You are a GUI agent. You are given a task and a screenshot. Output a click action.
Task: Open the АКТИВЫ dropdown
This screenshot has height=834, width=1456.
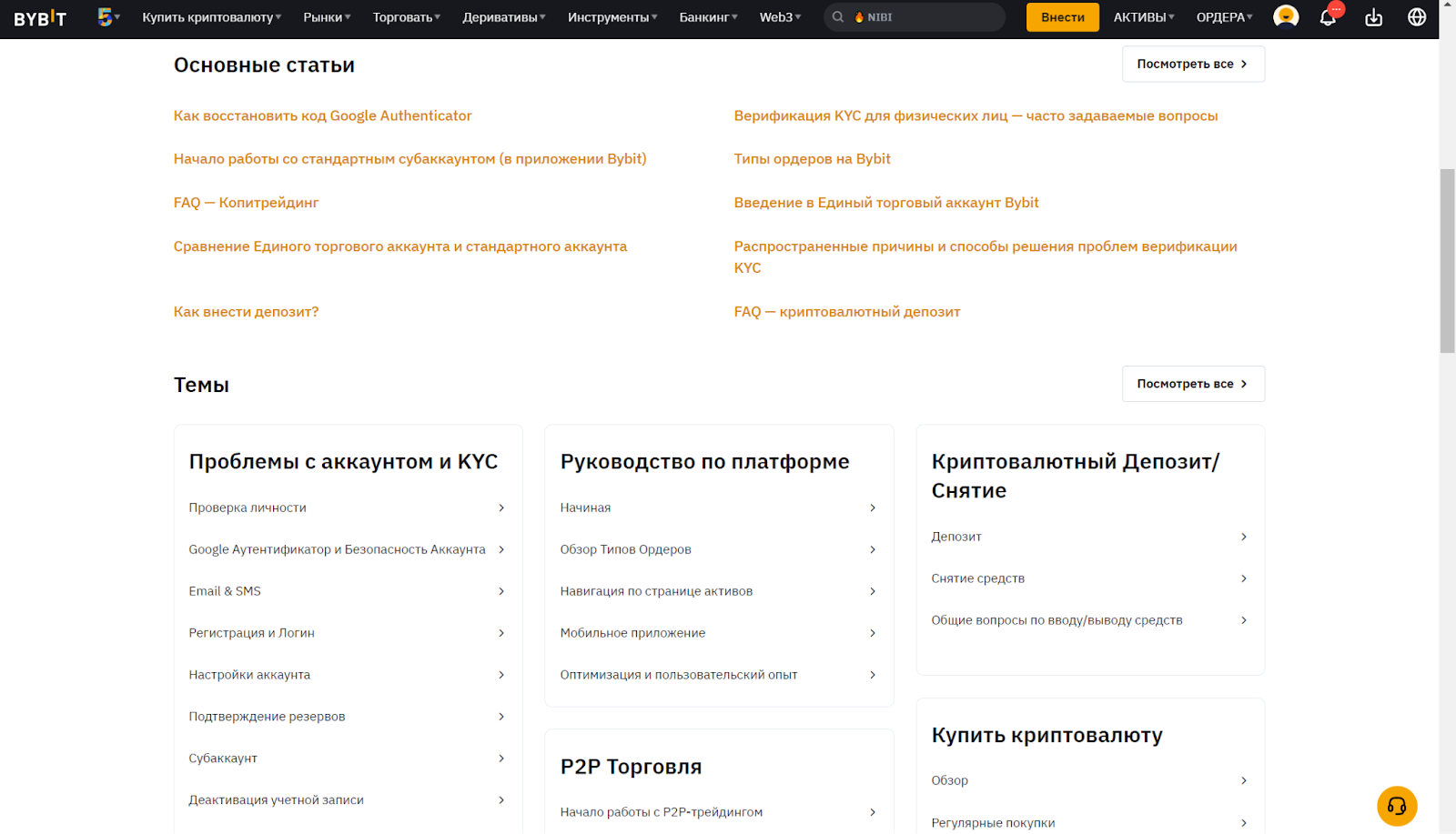tap(1144, 17)
